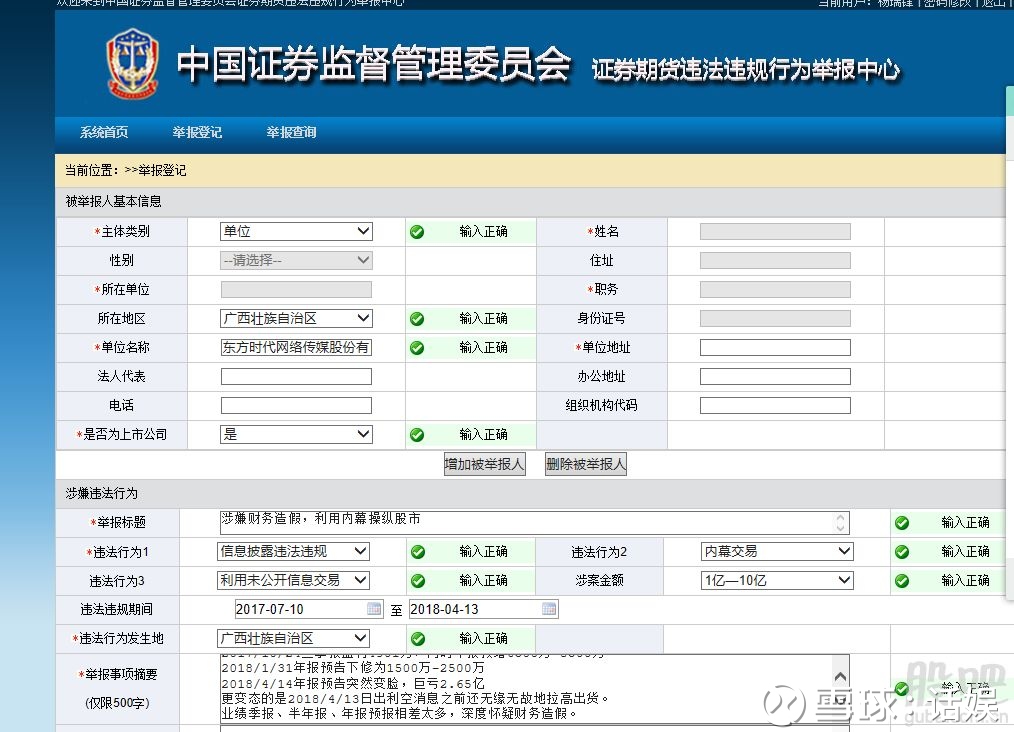Open the calendar picker for start date 2017-07-10
Image resolution: width=1014 pixels, height=732 pixels.
pyautogui.click(x=374, y=608)
